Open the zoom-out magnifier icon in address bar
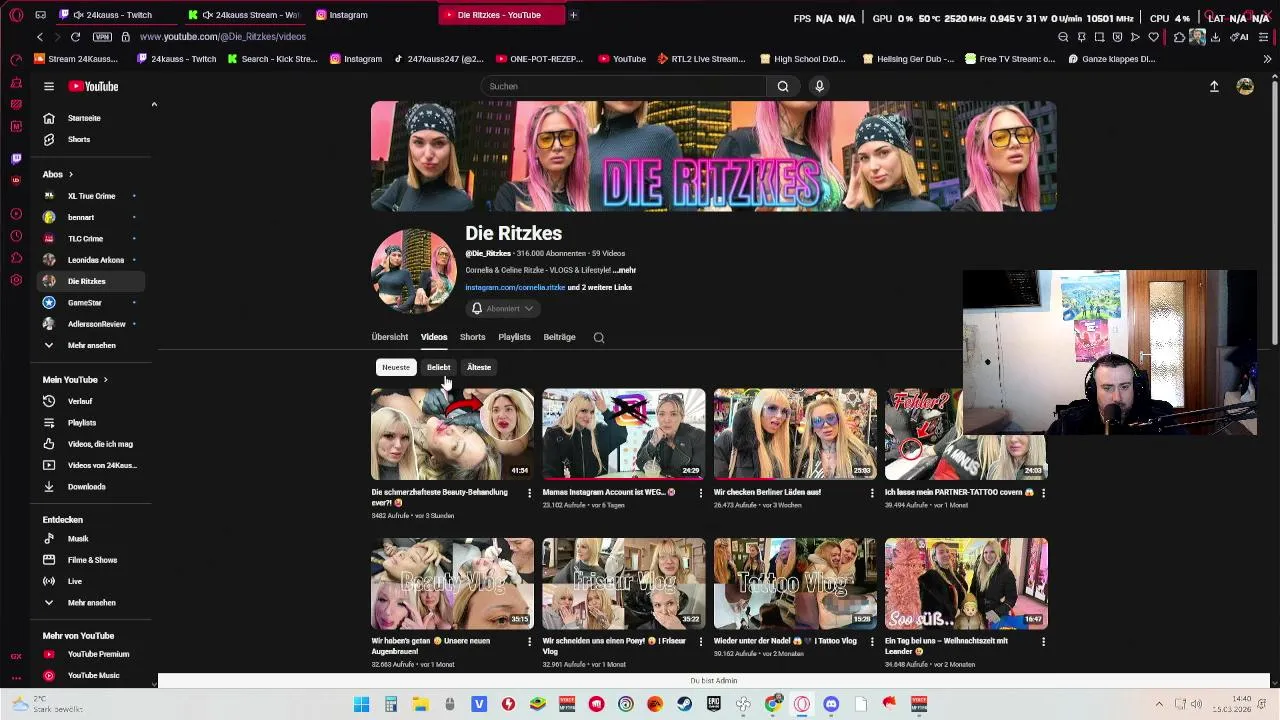The height and width of the screenshot is (720, 1280). click(x=1063, y=37)
